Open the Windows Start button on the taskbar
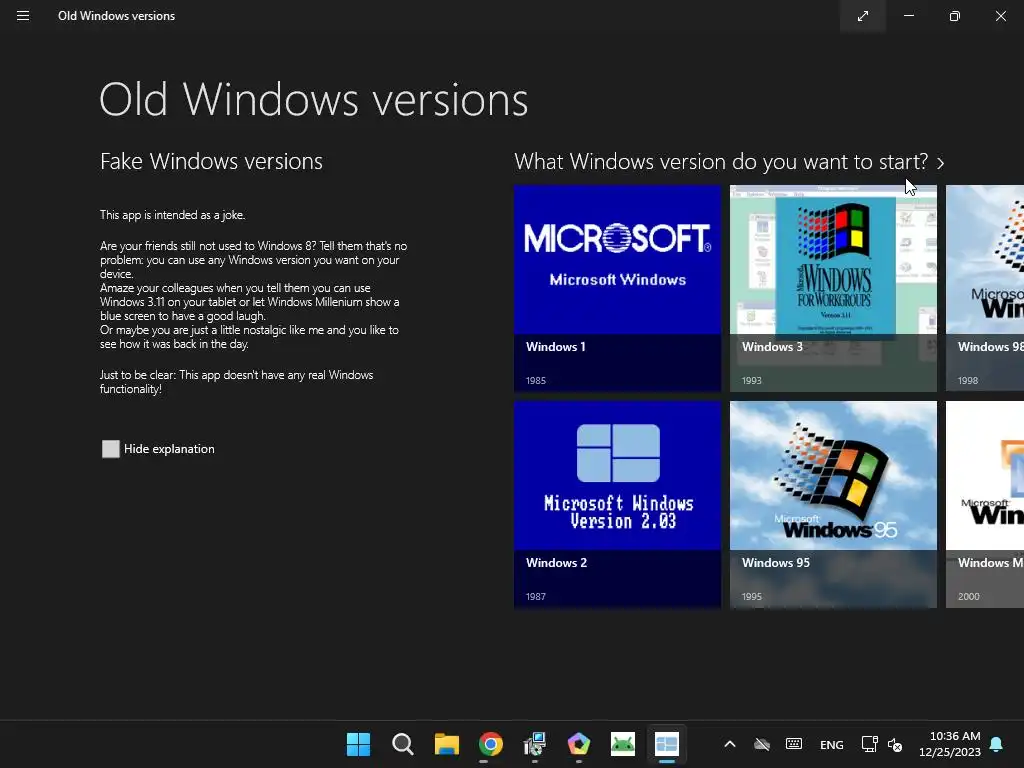The image size is (1024, 768). pos(359,744)
